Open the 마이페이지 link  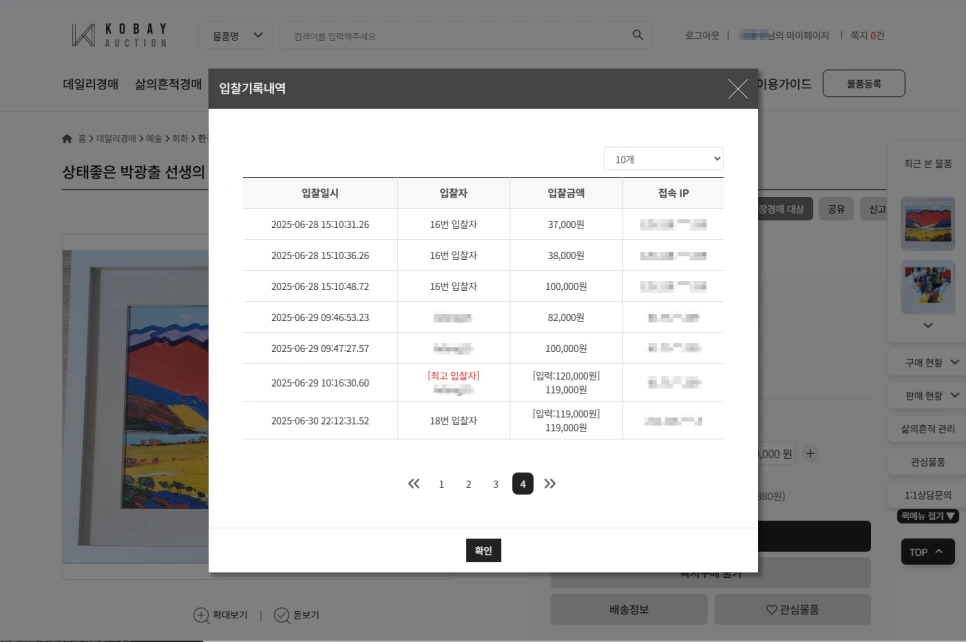[x=784, y=36]
